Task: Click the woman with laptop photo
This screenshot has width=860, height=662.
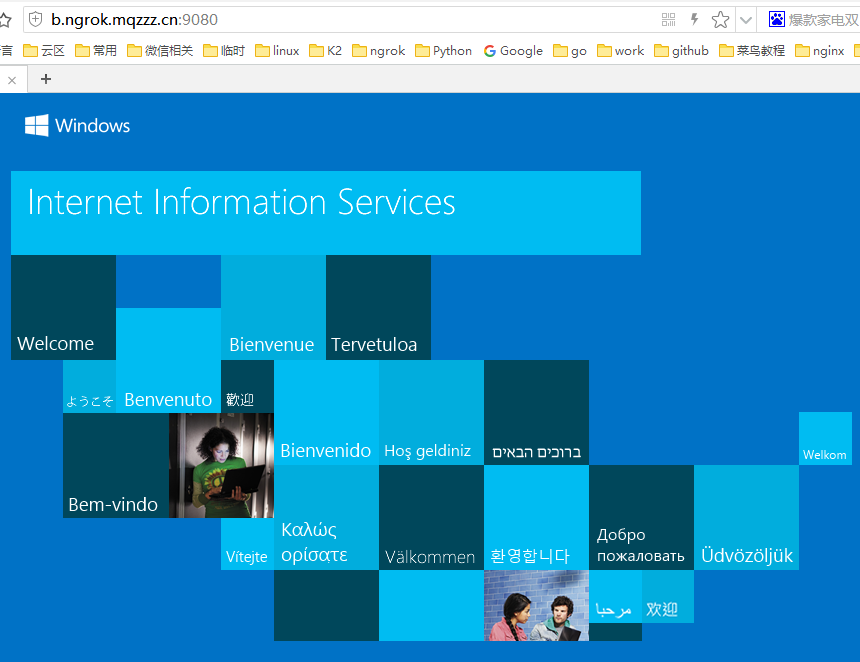Action: (x=221, y=465)
